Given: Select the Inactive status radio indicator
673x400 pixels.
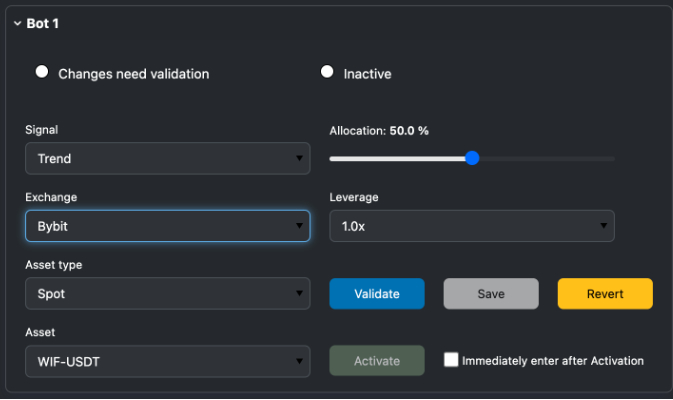Looking at the screenshot, I should [x=327, y=72].
